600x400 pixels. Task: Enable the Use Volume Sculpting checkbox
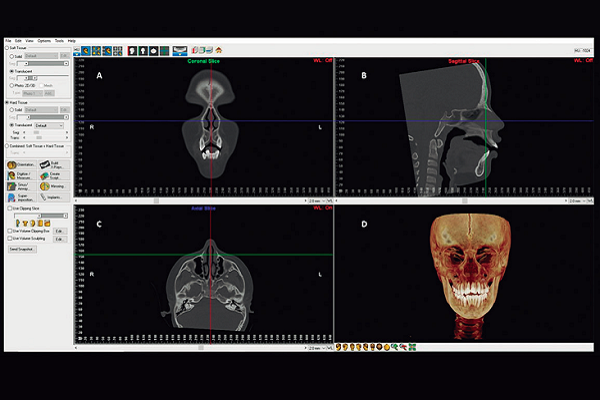pos(10,238)
